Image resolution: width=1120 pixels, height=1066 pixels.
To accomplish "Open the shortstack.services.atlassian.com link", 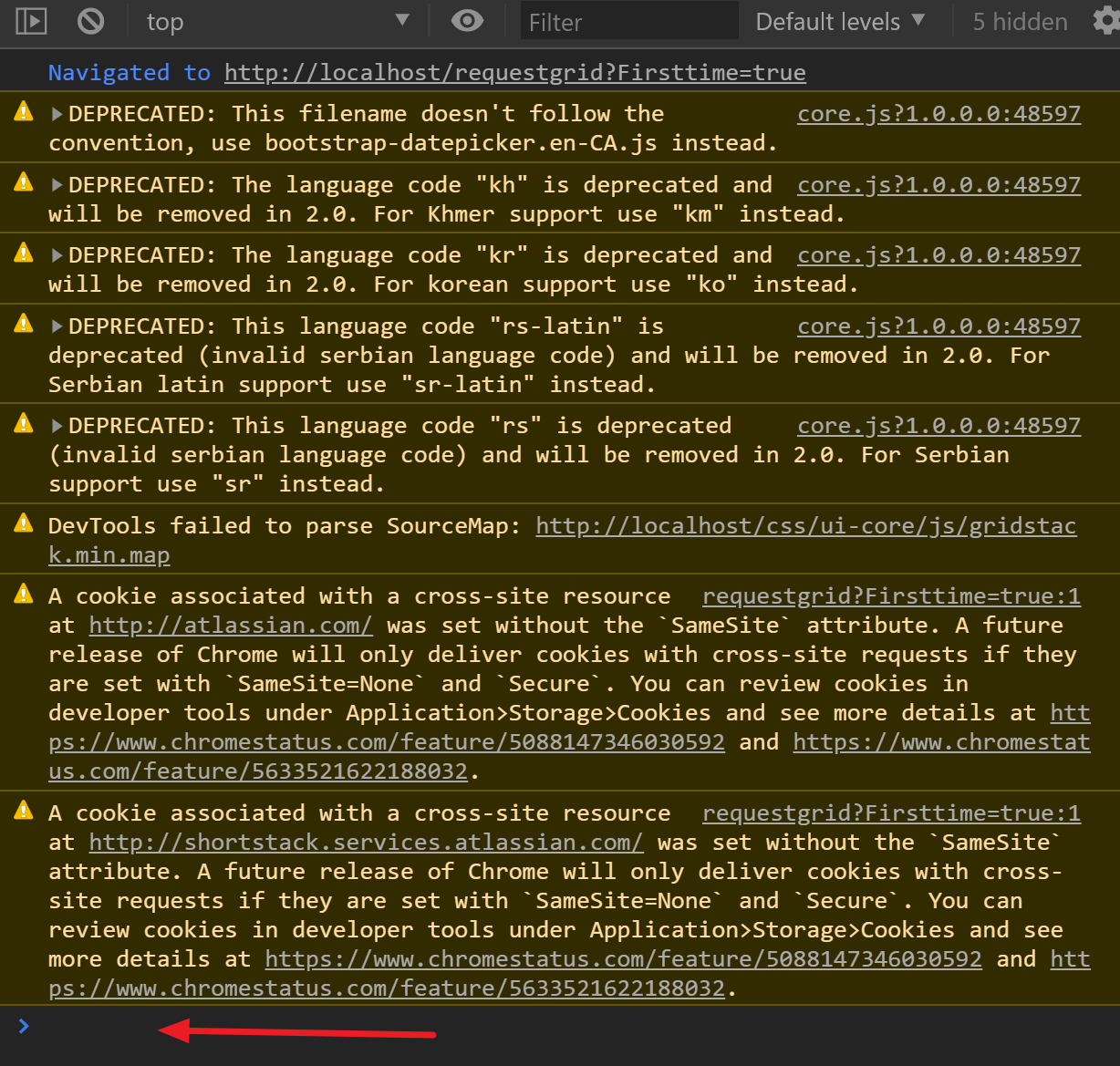I will [x=366, y=843].
